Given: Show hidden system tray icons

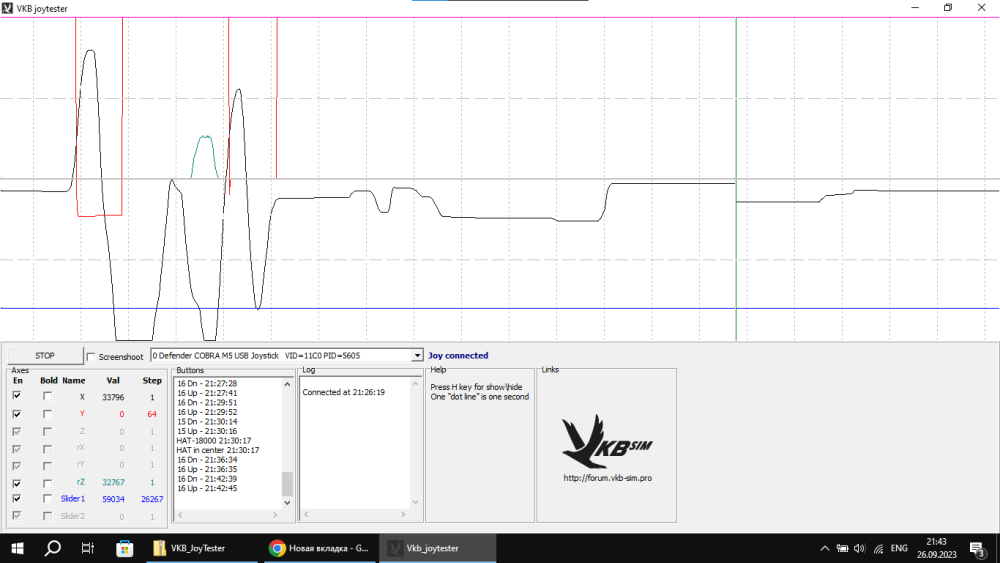Looking at the screenshot, I should click(x=825, y=548).
